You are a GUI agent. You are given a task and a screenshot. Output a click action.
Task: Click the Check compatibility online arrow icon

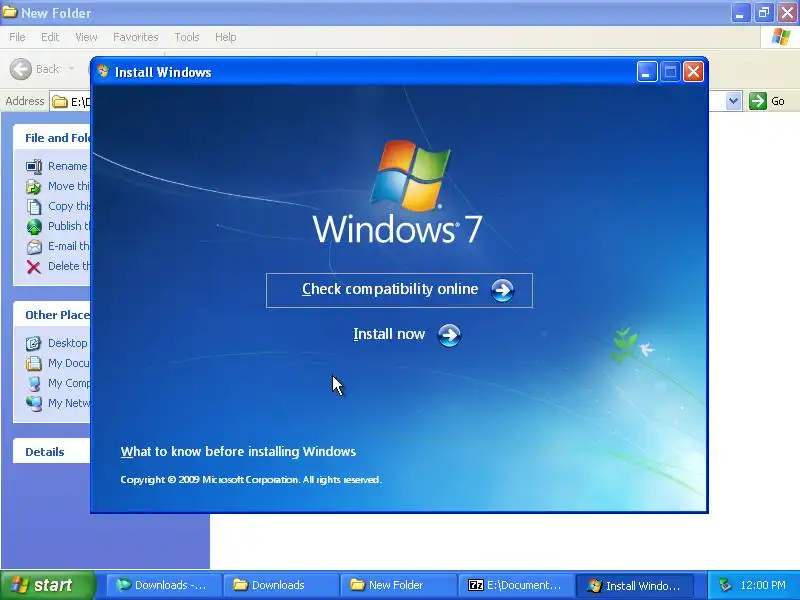(502, 290)
